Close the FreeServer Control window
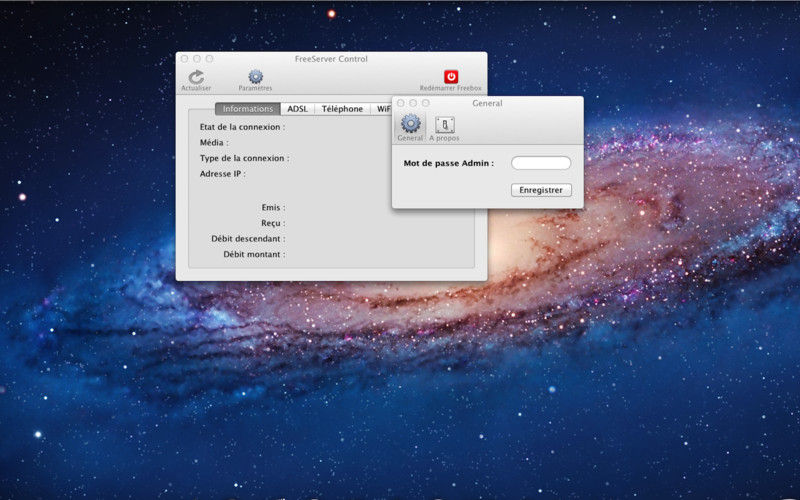This screenshot has width=800, height=500. 185,59
